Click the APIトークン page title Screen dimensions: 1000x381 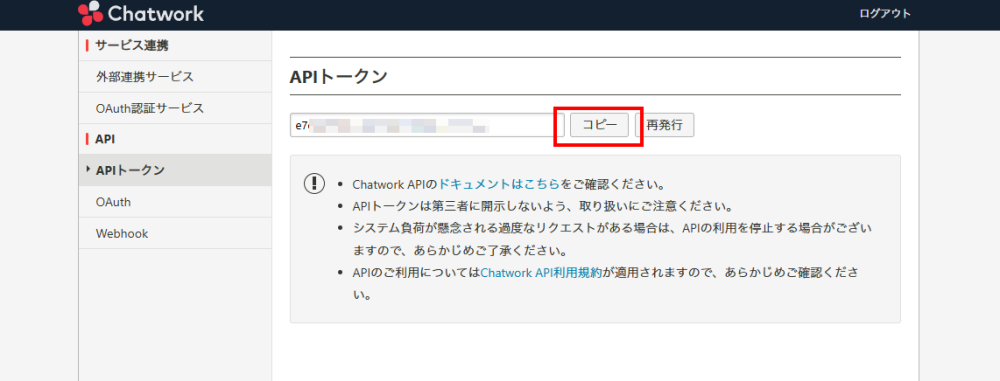(338, 77)
